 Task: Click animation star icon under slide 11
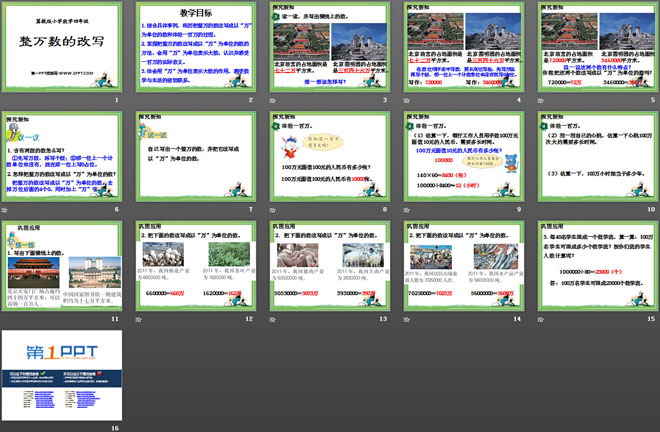[x=6, y=319]
